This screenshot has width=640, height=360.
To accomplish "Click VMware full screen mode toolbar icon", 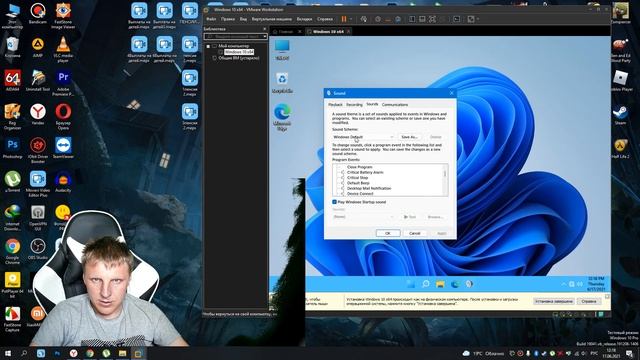I will click(x=432, y=19).
